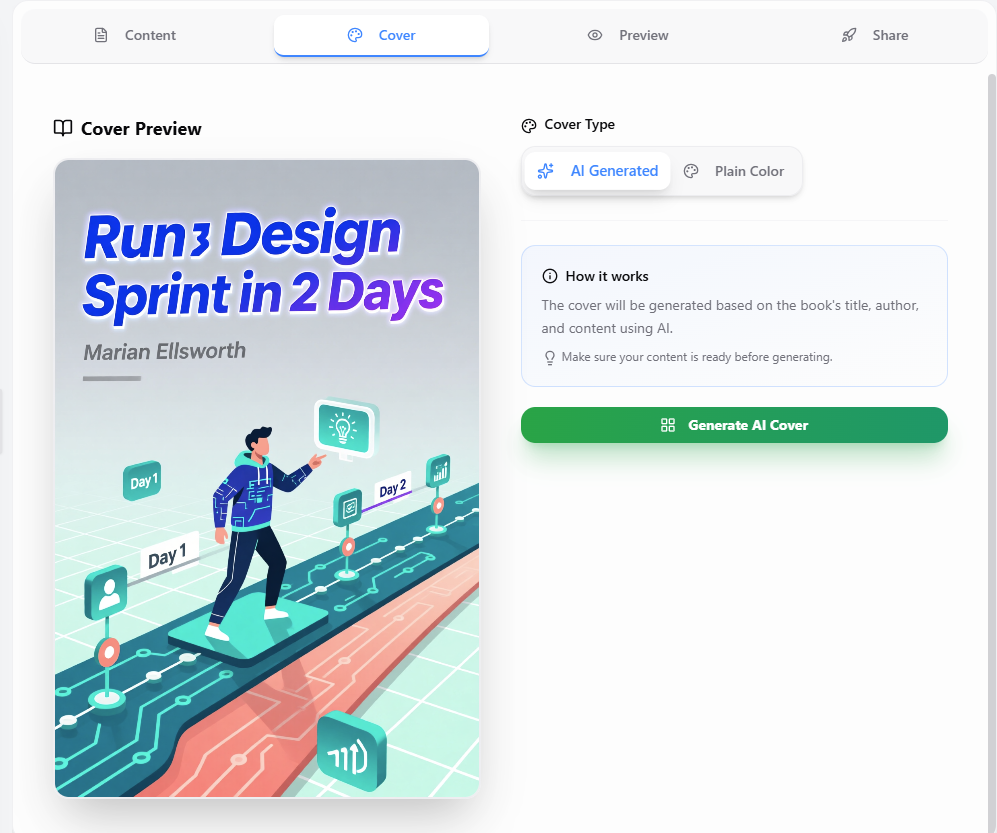Click the sparkle icon in AI Generated
Viewport: 997px width, 833px height.
point(545,171)
